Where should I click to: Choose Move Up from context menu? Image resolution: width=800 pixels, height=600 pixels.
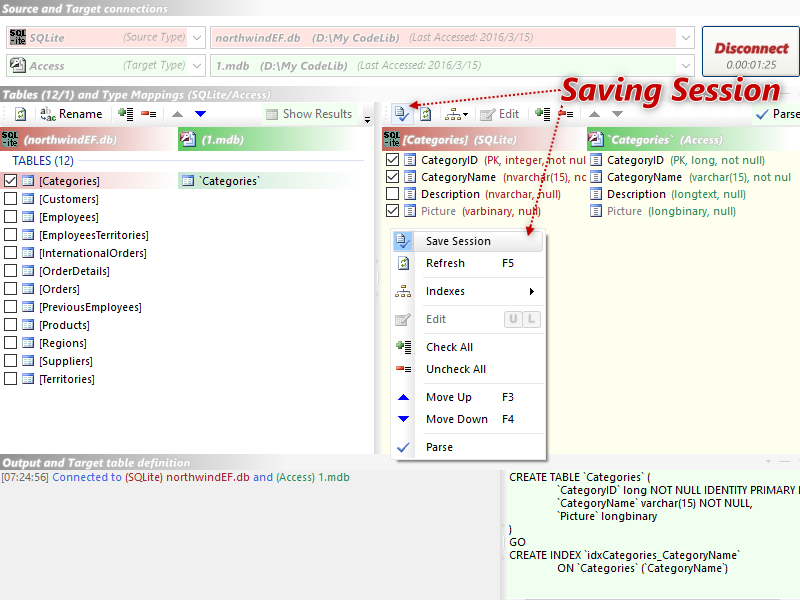click(x=468, y=397)
